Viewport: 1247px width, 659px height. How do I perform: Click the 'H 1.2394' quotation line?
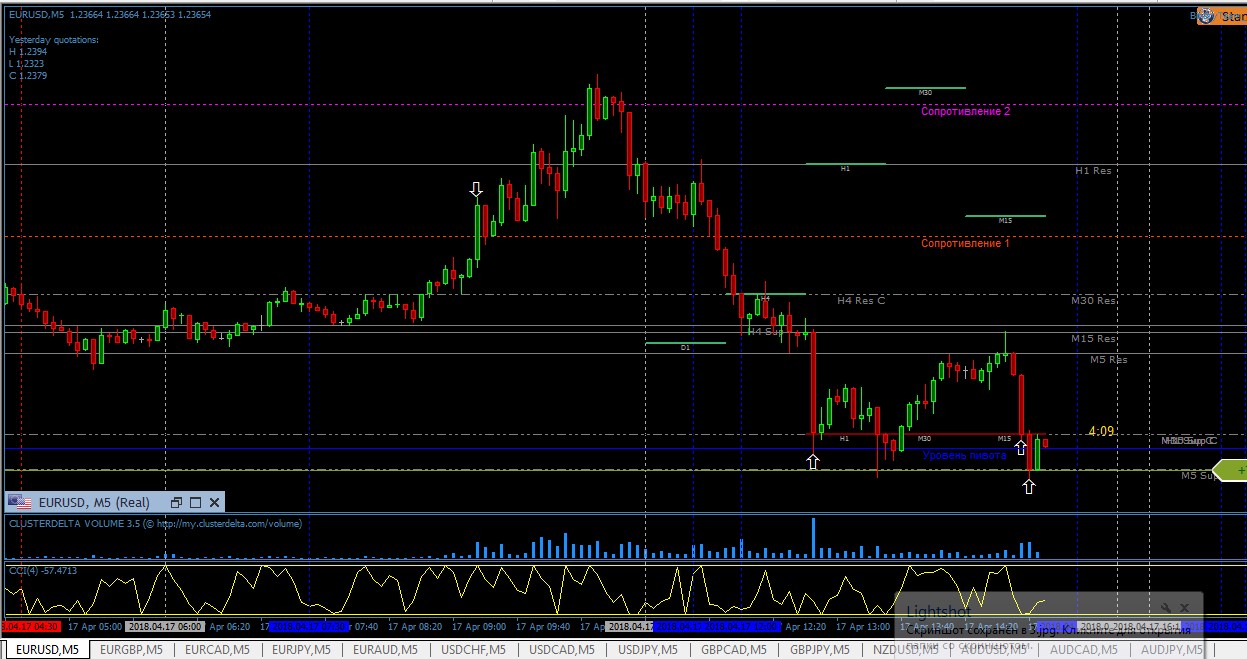click(28, 52)
